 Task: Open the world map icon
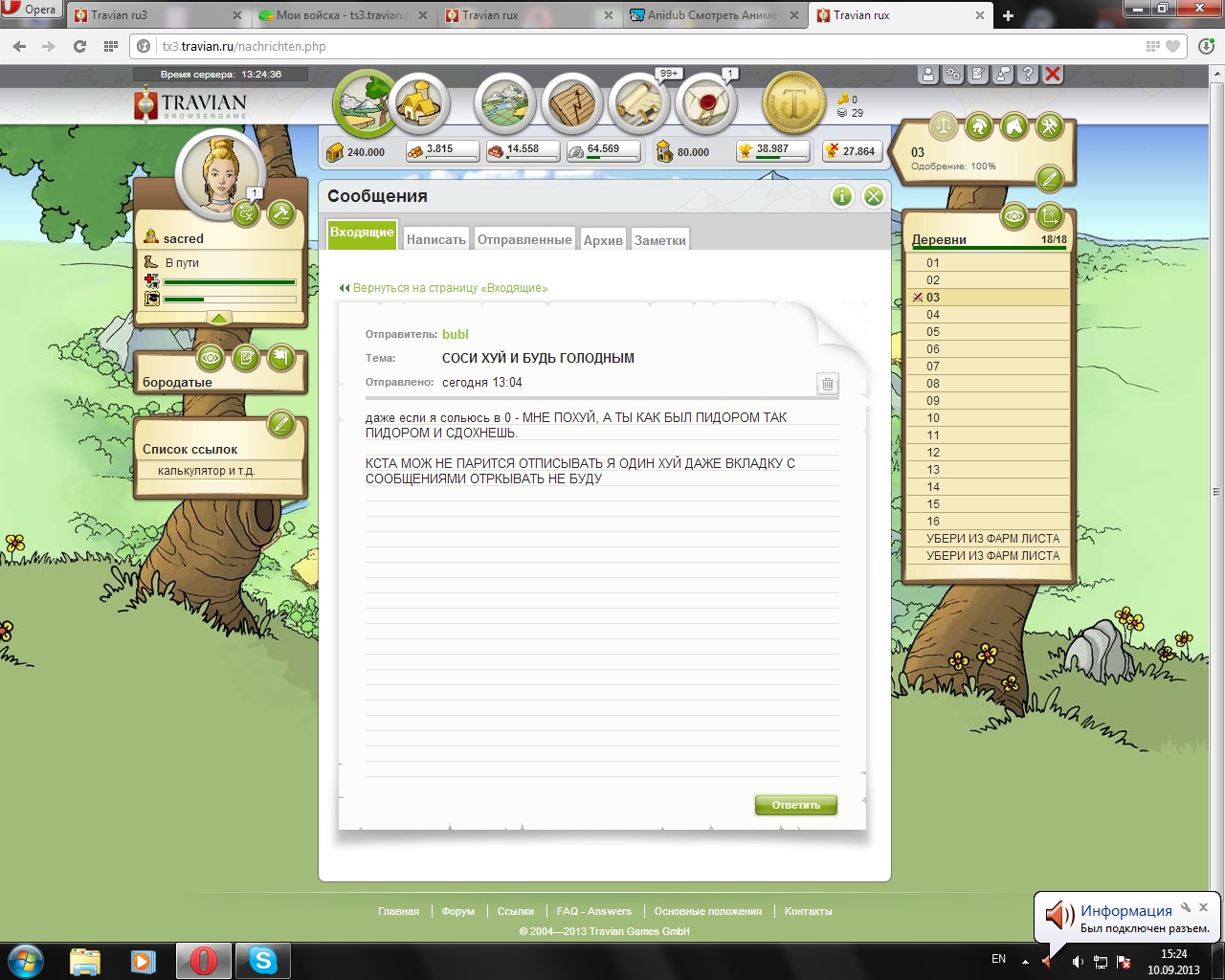(504, 103)
